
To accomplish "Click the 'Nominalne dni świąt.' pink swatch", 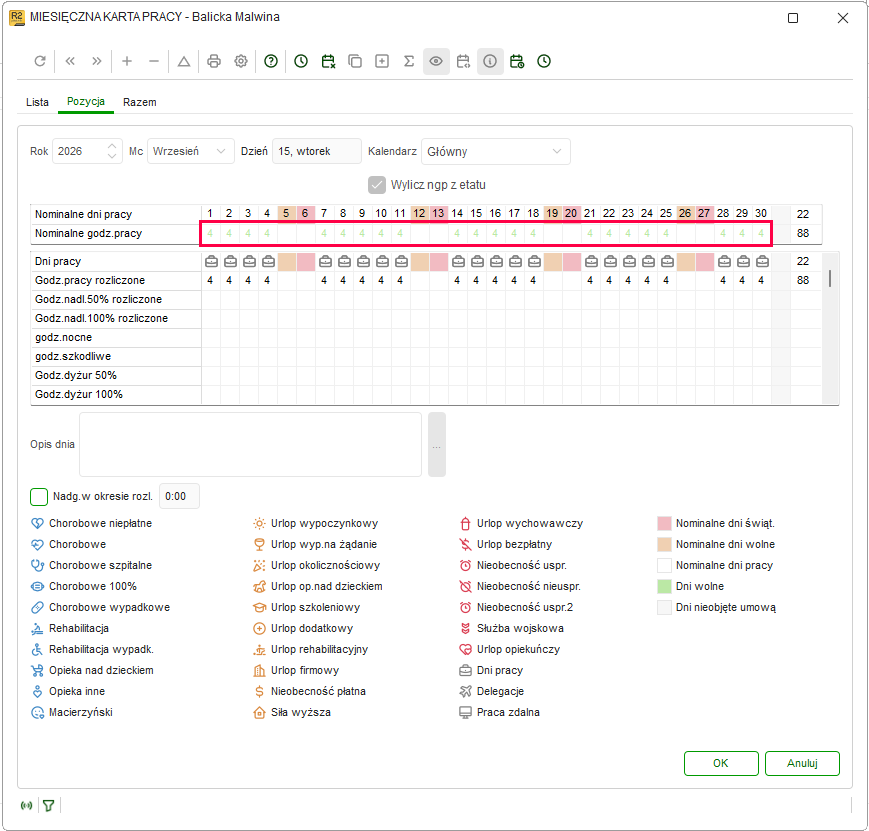I will tap(664, 523).
